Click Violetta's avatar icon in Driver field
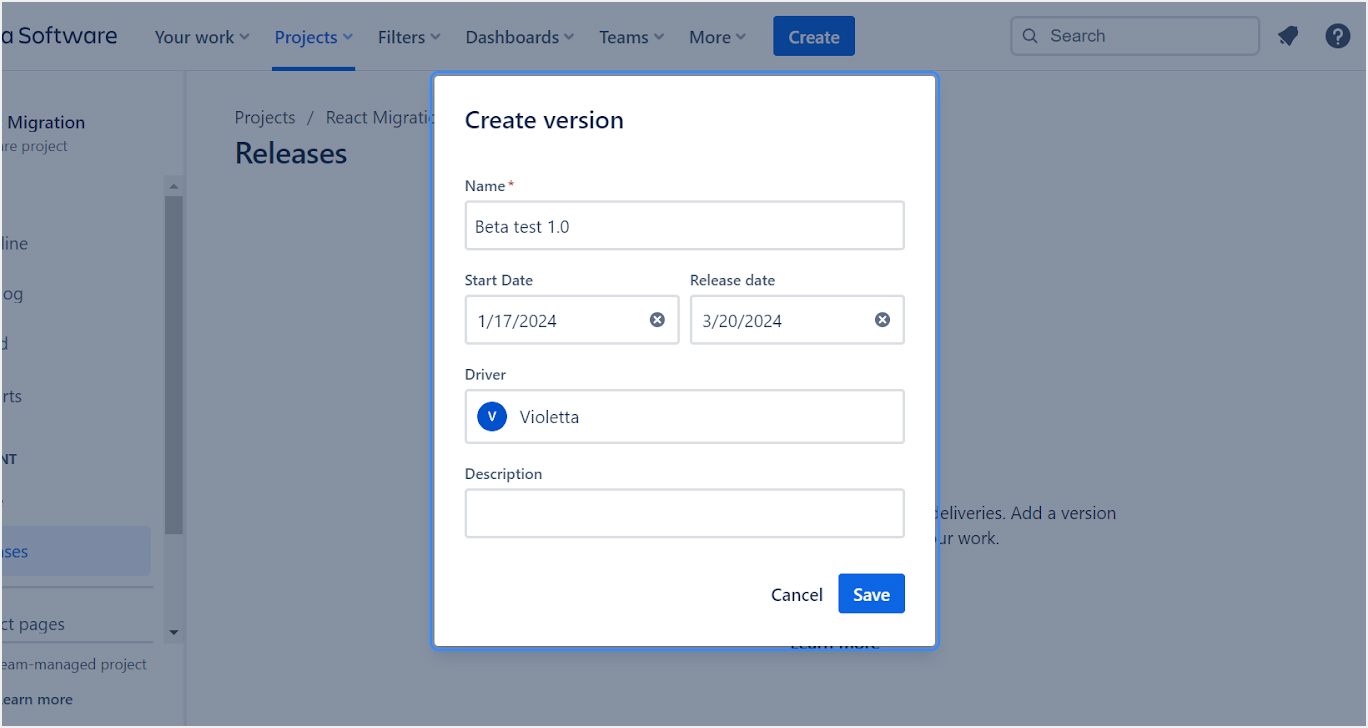 click(492, 417)
